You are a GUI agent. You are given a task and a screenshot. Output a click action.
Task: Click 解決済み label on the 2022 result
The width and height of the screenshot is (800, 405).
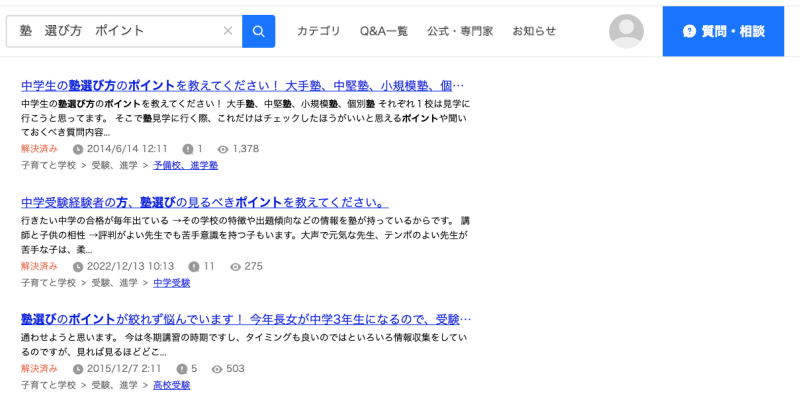point(39,266)
